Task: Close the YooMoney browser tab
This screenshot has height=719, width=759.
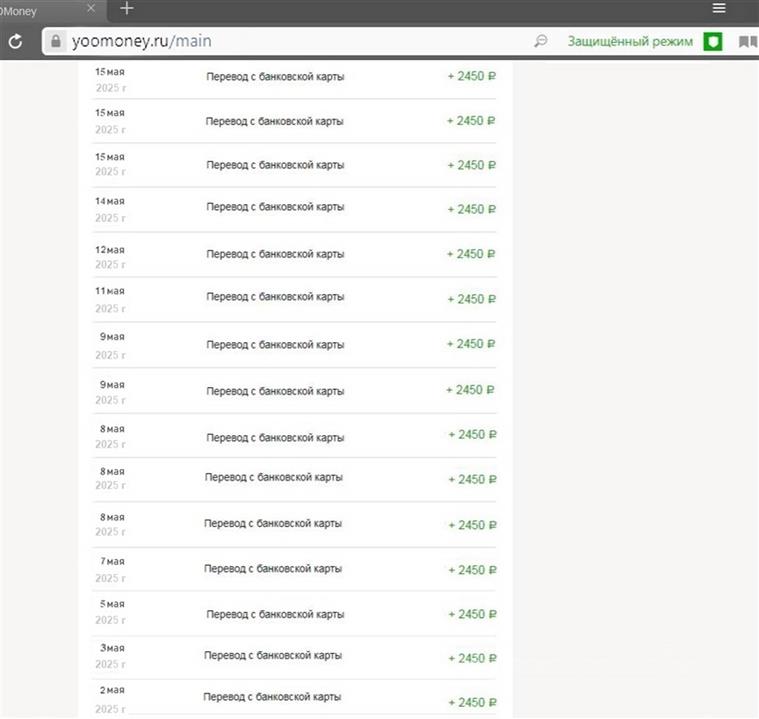Action: pos(92,8)
